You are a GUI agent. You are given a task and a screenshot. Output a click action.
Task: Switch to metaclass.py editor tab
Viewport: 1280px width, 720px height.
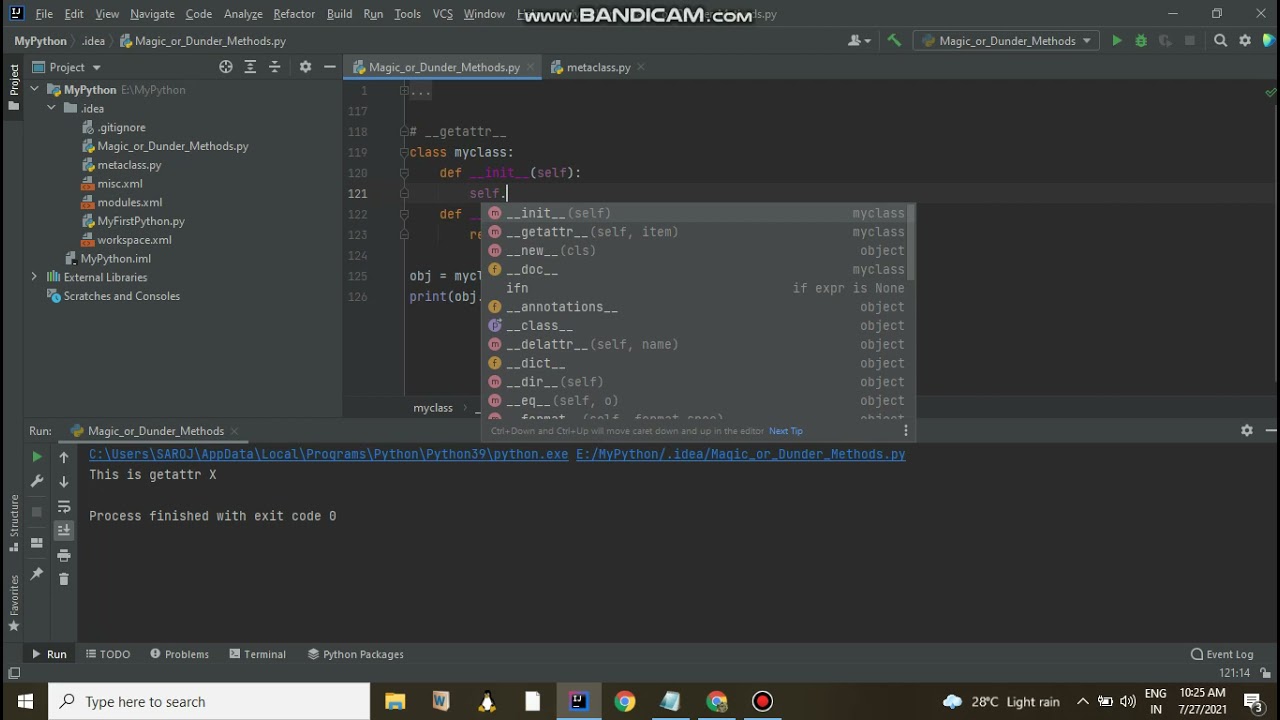tap(598, 67)
